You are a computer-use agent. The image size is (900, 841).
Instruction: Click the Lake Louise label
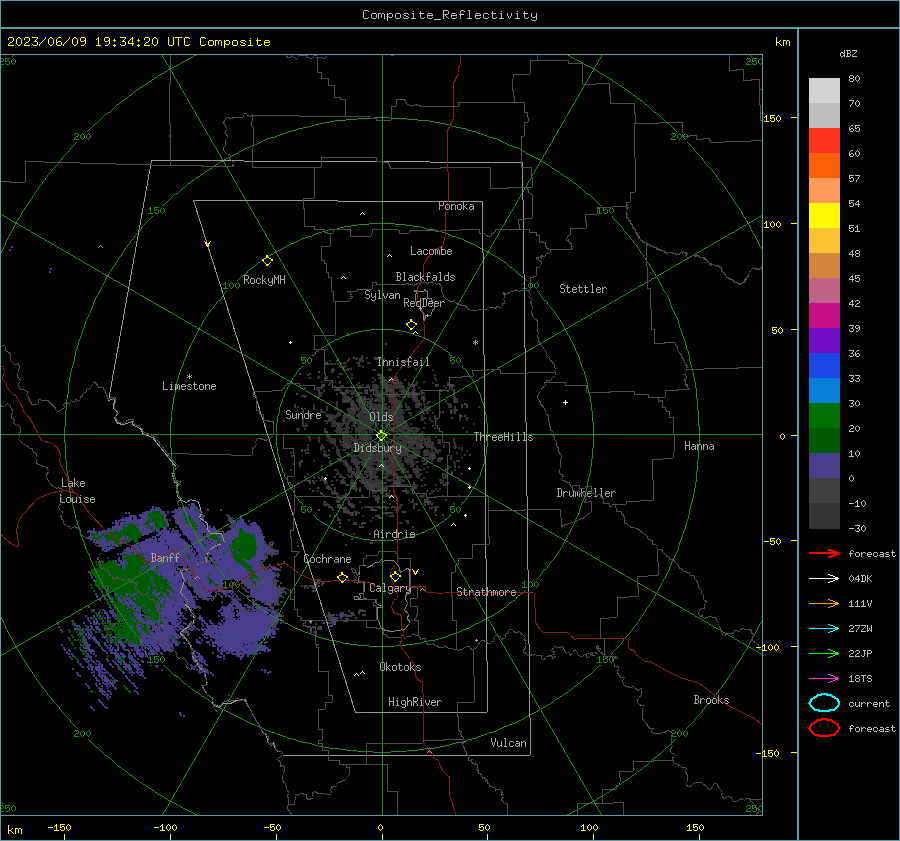click(x=77, y=491)
